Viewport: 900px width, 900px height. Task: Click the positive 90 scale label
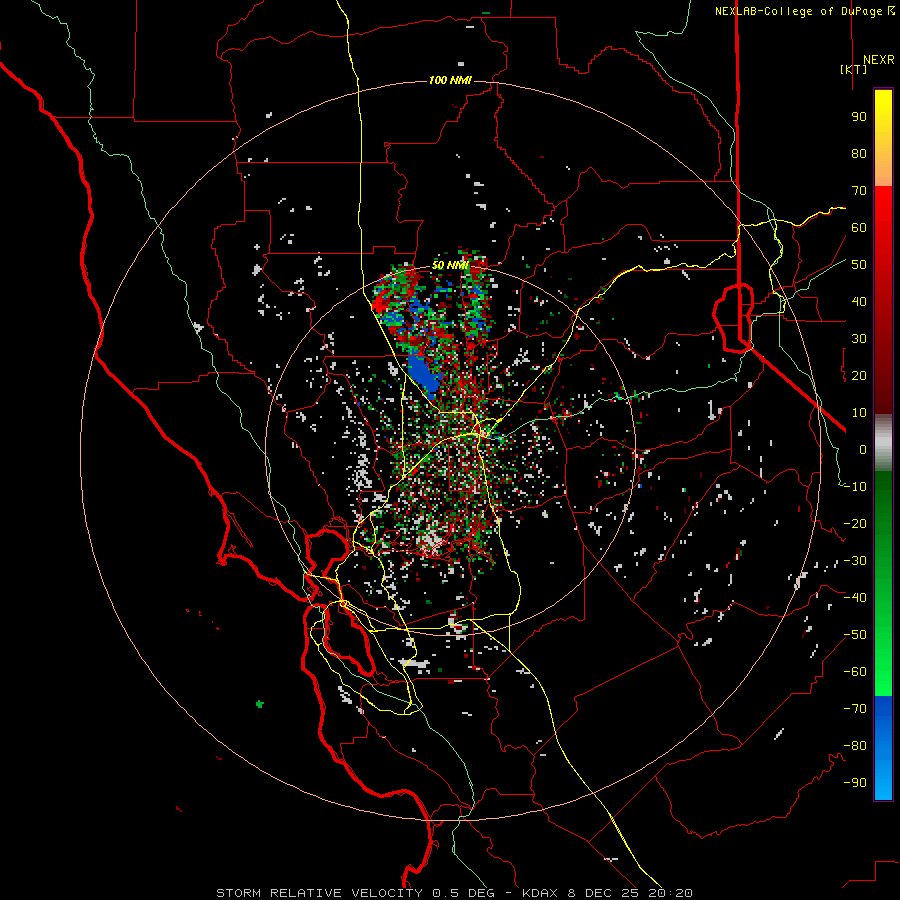click(x=859, y=117)
